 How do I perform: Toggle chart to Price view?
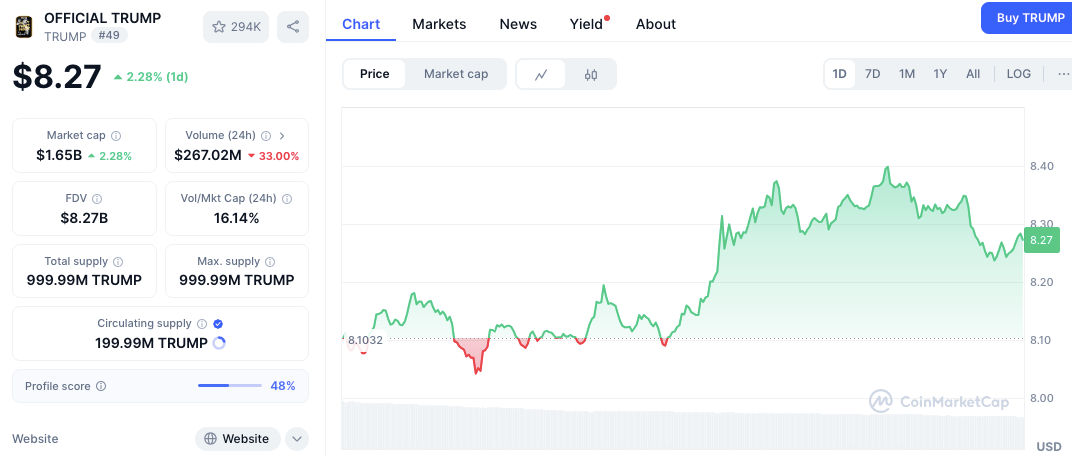pos(374,74)
